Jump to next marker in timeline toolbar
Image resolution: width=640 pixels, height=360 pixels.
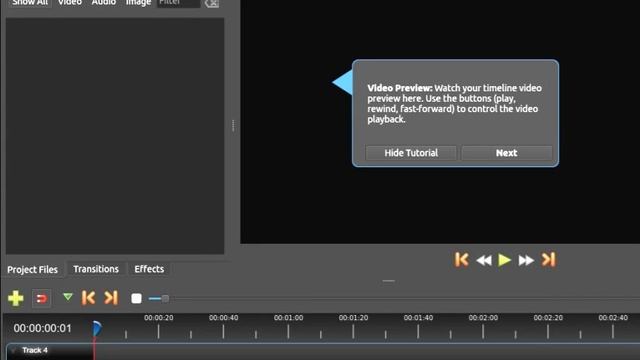[x=111, y=298]
